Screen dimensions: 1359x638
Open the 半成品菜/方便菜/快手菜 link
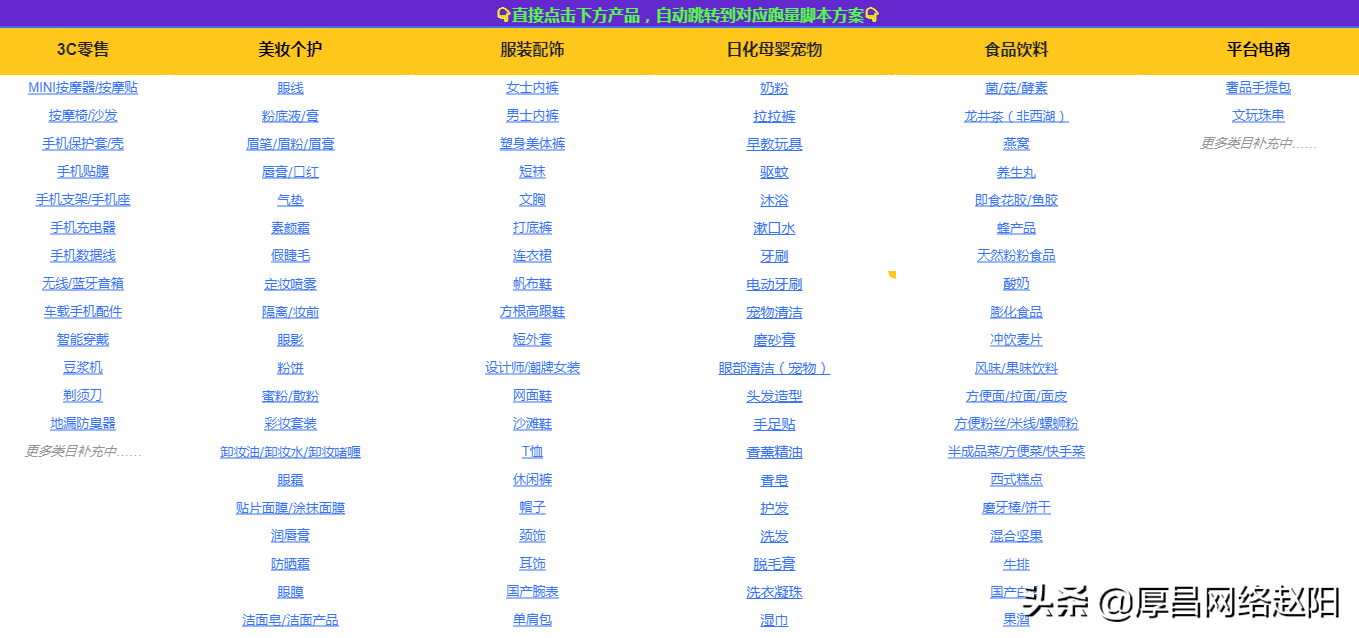click(x=1016, y=452)
